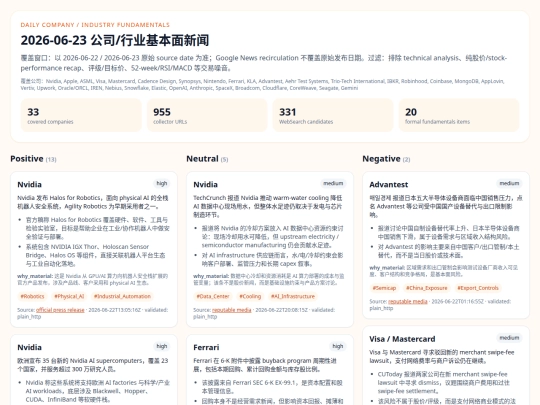Click the page title 2026-06-23 公司/行业基本面新闻
The height and width of the screenshot is (405, 540).
point(115,40)
